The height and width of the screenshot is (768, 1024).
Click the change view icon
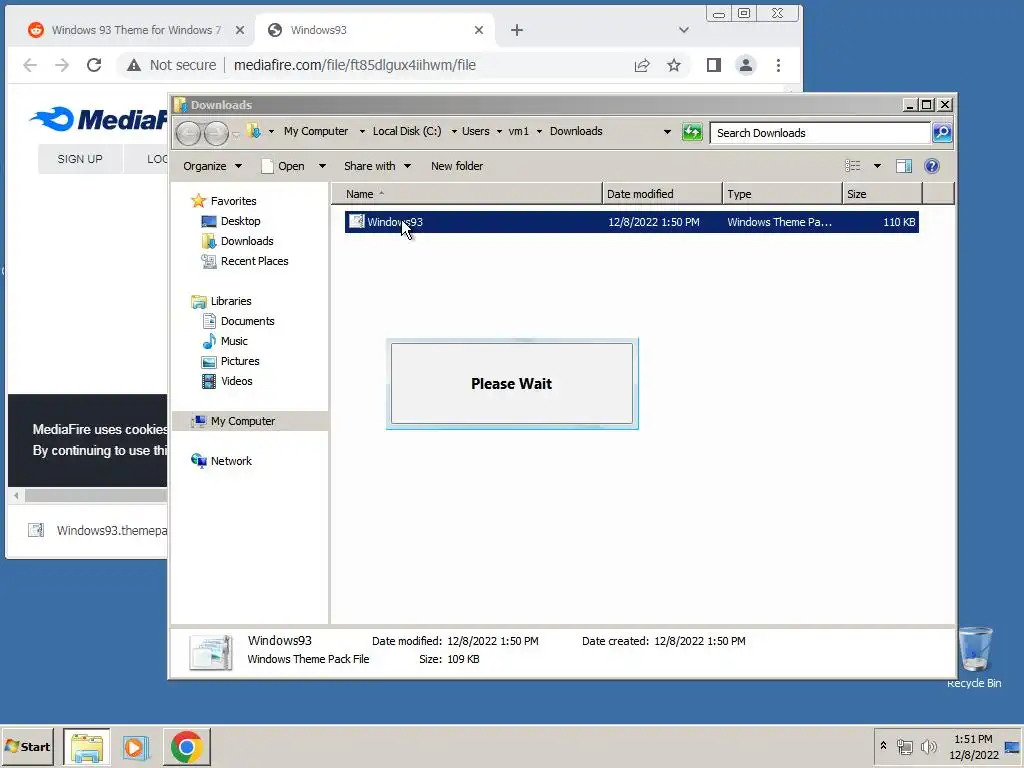click(x=852, y=166)
